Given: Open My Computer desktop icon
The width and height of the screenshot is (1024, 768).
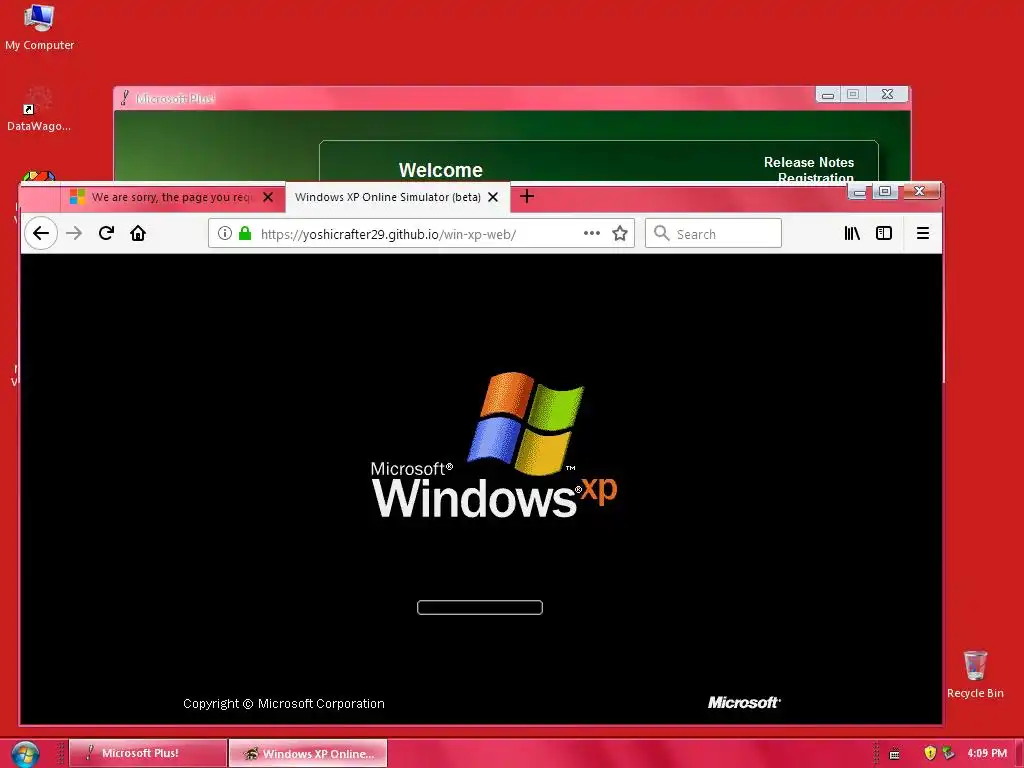Looking at the screenshot, I should point(39,27).
